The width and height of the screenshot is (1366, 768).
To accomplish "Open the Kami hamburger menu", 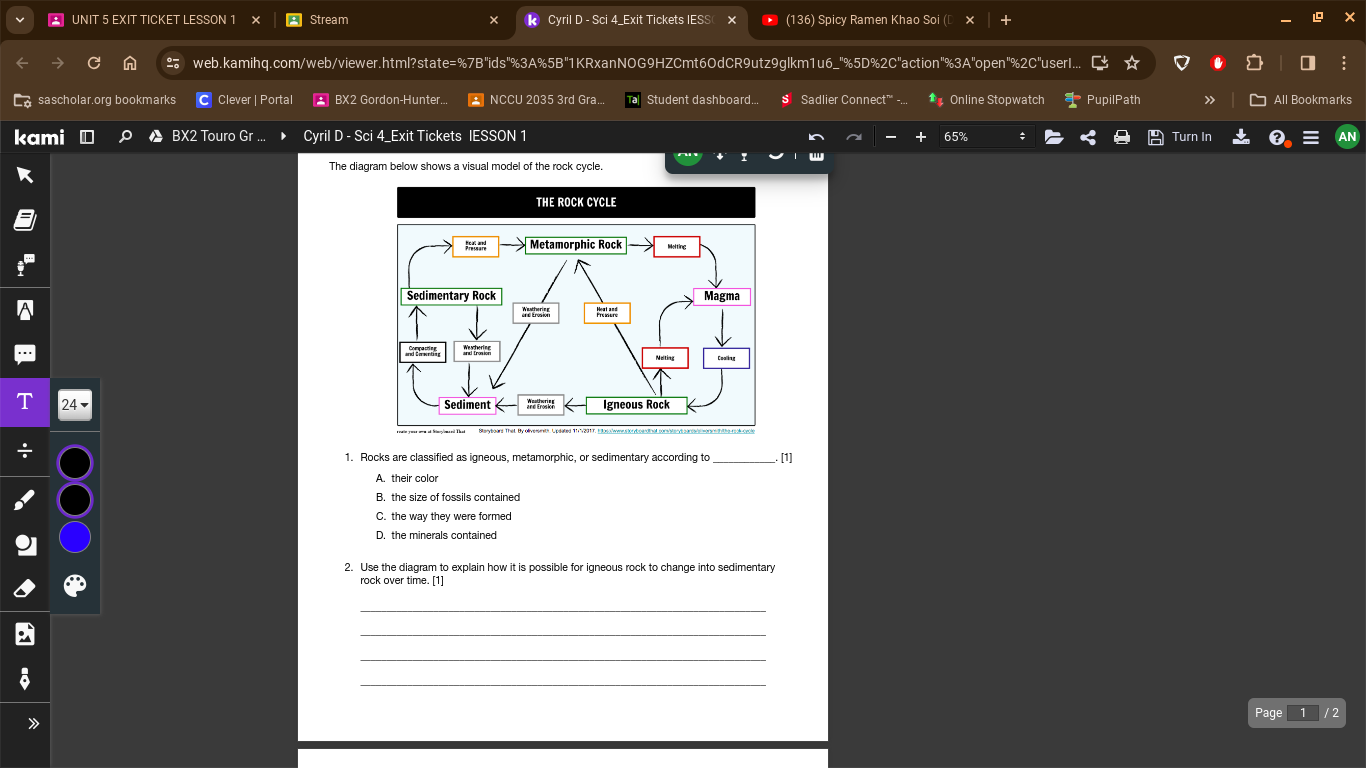I will [x=1311, y=137].
